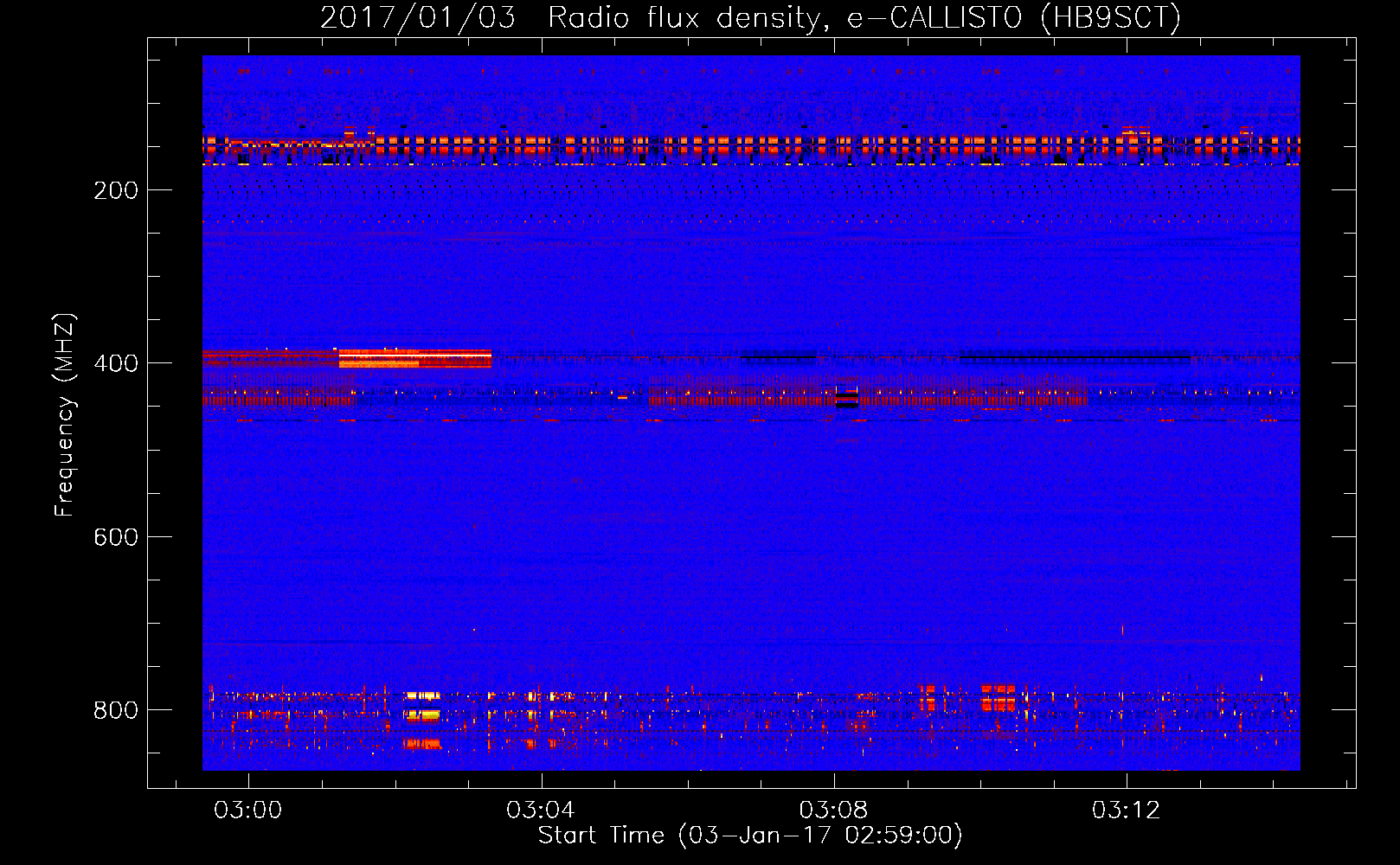
Task: Click the 03:04 time tick label
Action: tap(541, 811)
